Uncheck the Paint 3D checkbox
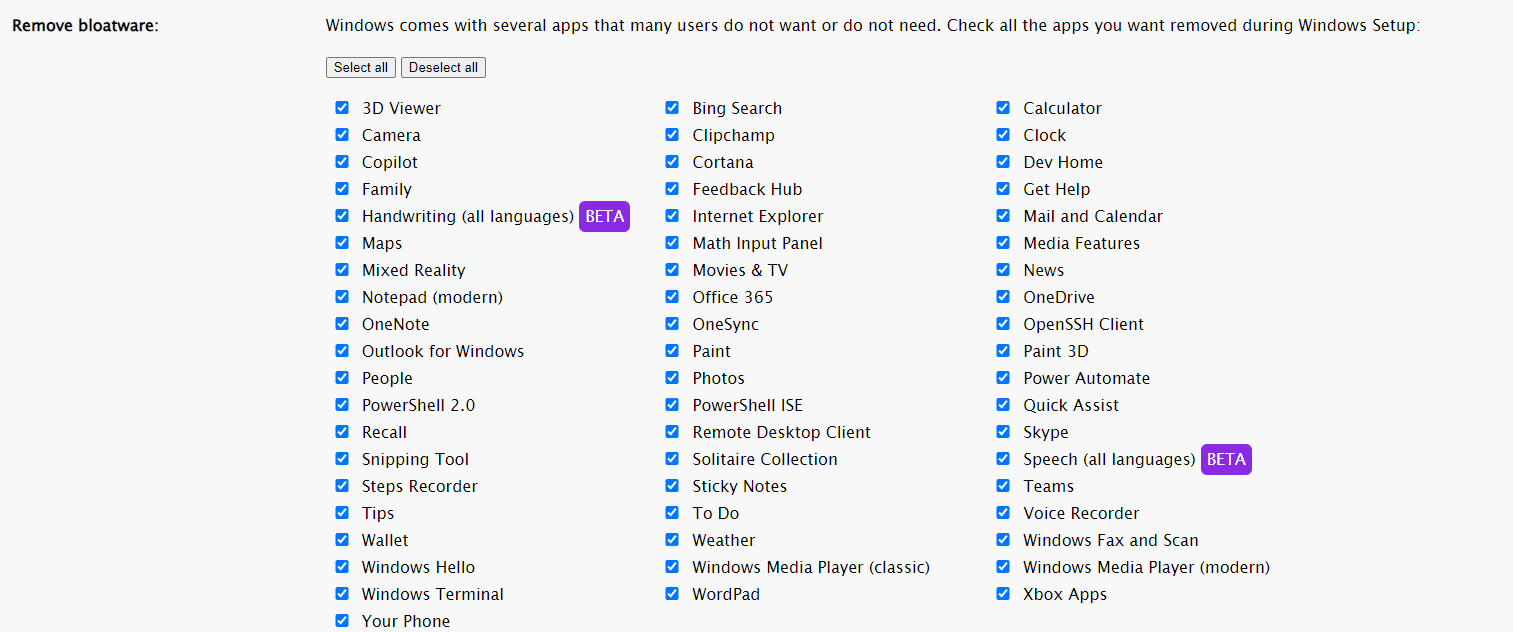 (1003, 351)
